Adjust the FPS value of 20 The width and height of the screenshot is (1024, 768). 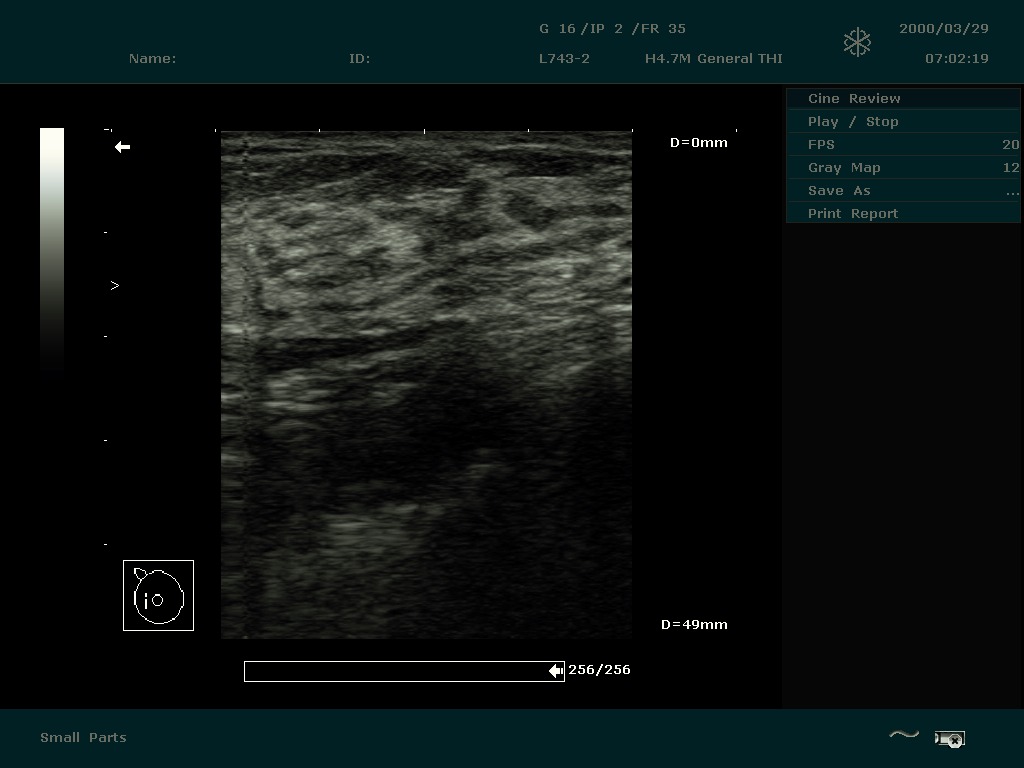click(x=1010, y=145)
